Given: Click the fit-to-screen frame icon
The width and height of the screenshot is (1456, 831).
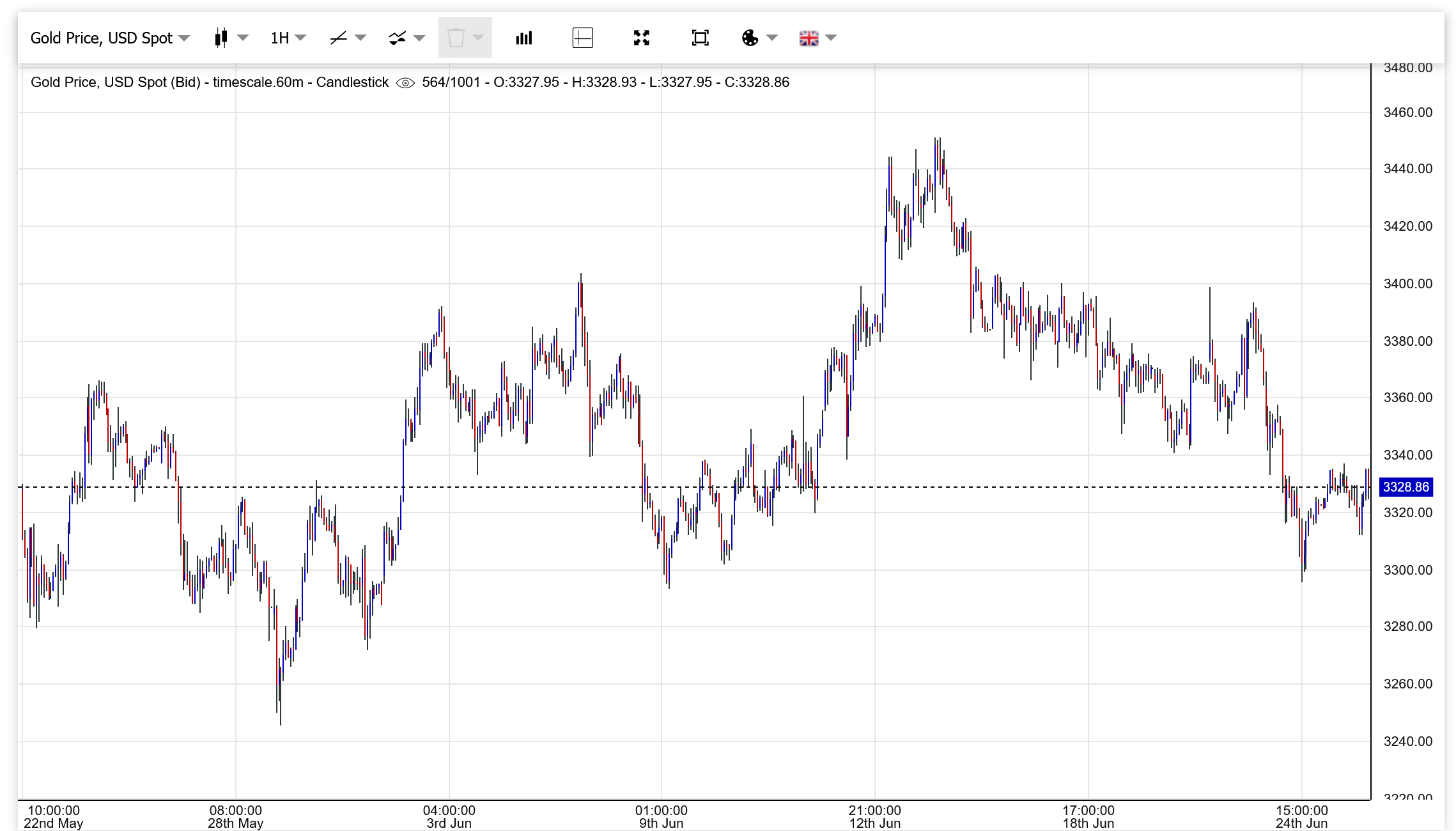Looking at the screenshot, I should pyautogui.click(x=700, y=38).
